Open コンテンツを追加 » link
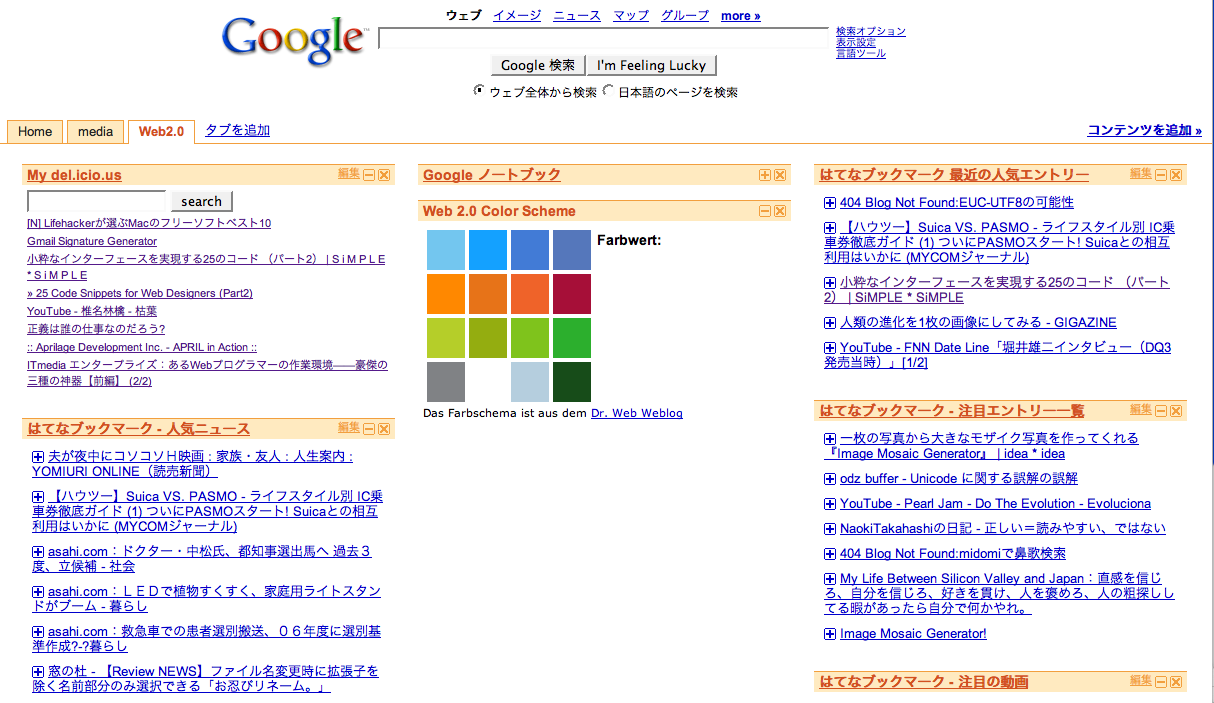1214x703 pixels. tap(1144, 130)
